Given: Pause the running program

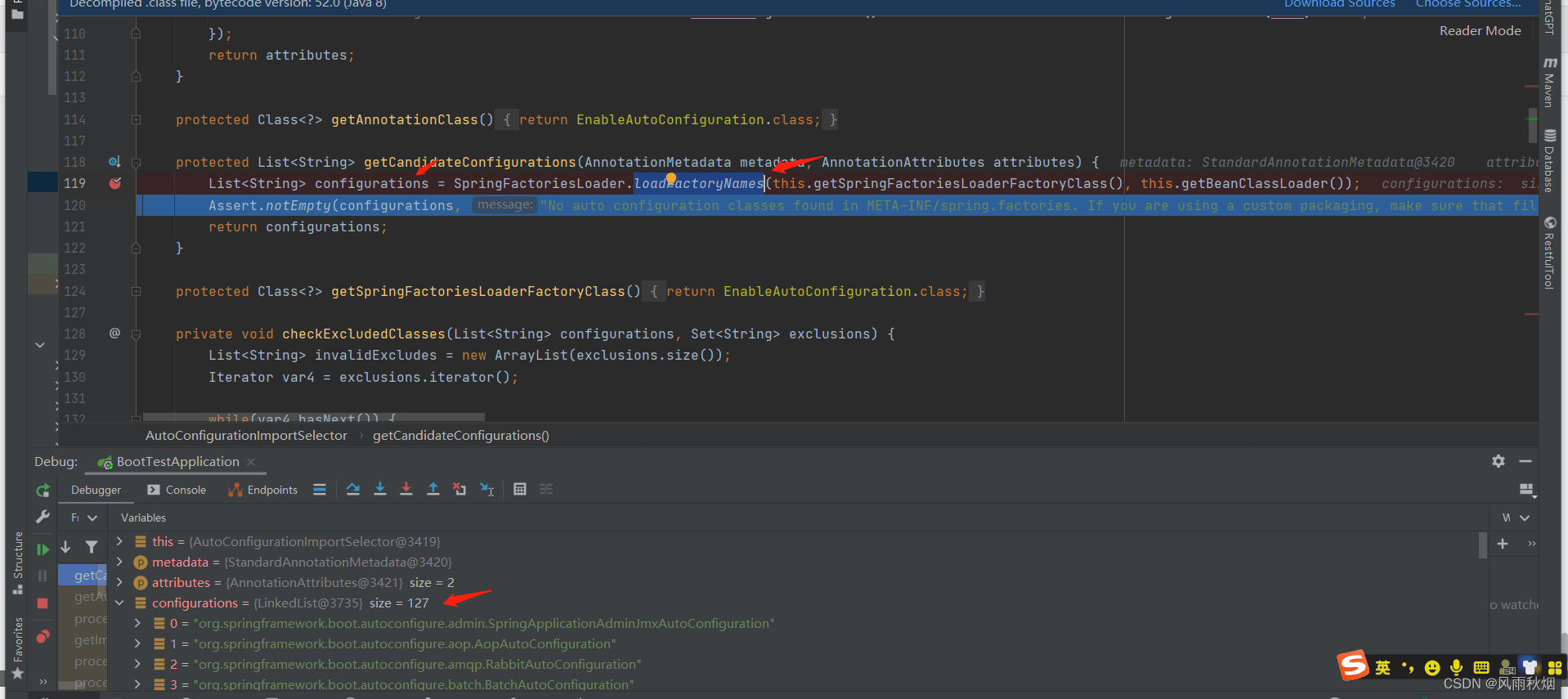Looking at the screenshot, I should click(43, 576).
